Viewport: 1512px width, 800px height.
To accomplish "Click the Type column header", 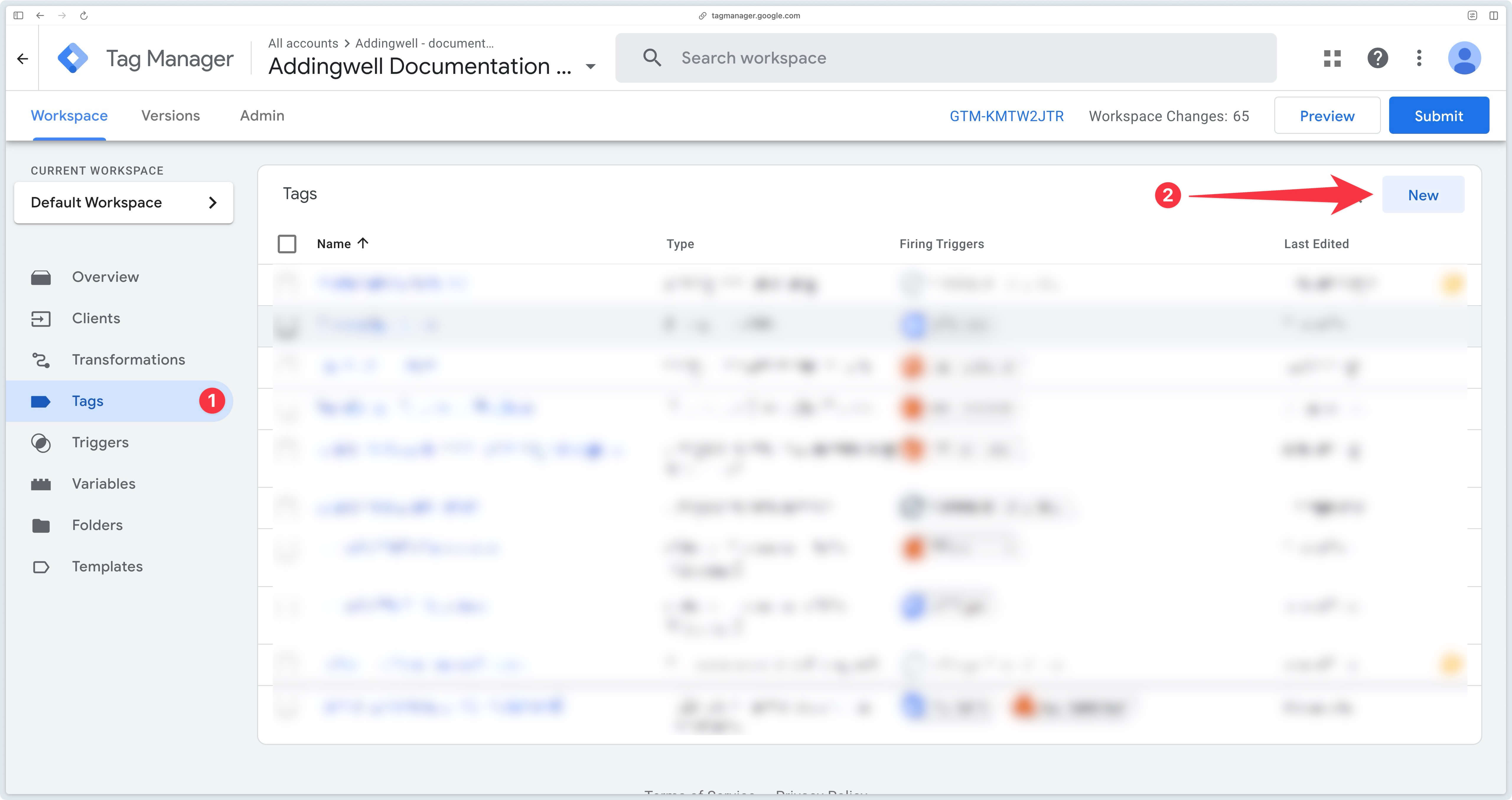I will click(x=680, y=244).
